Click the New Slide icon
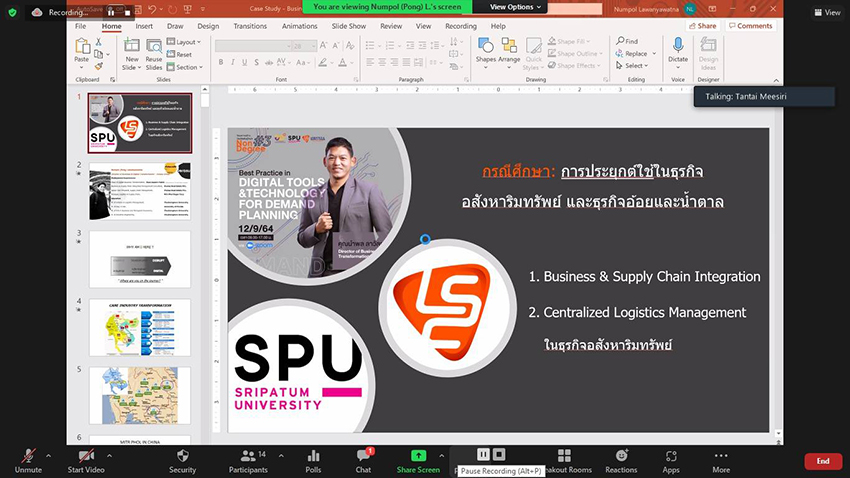Image resolution: width=850 pixels, height=478 pixels. (x=132, y=46)
